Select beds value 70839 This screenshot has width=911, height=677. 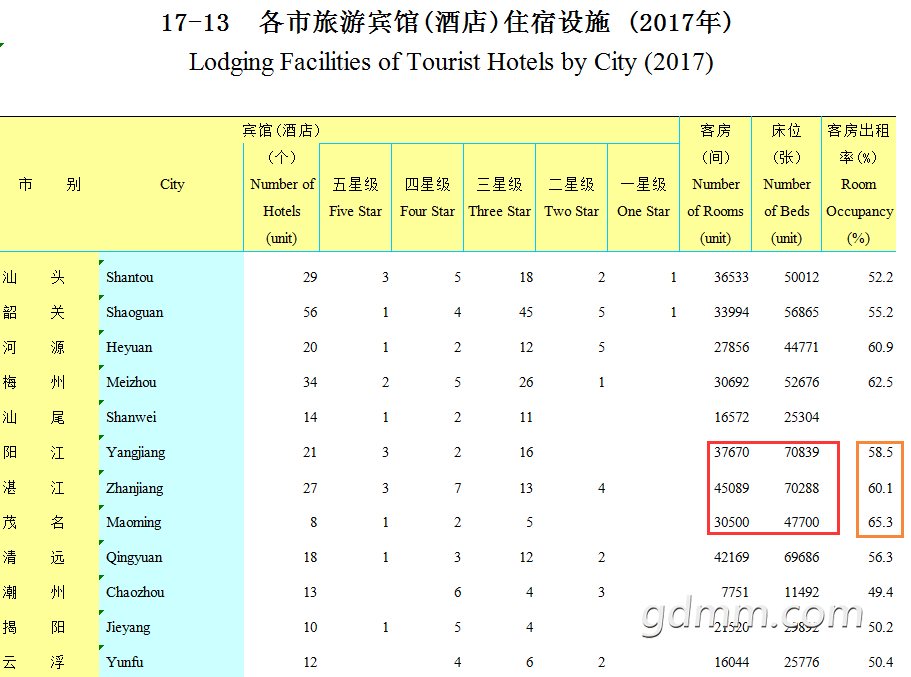pos(802,452)
